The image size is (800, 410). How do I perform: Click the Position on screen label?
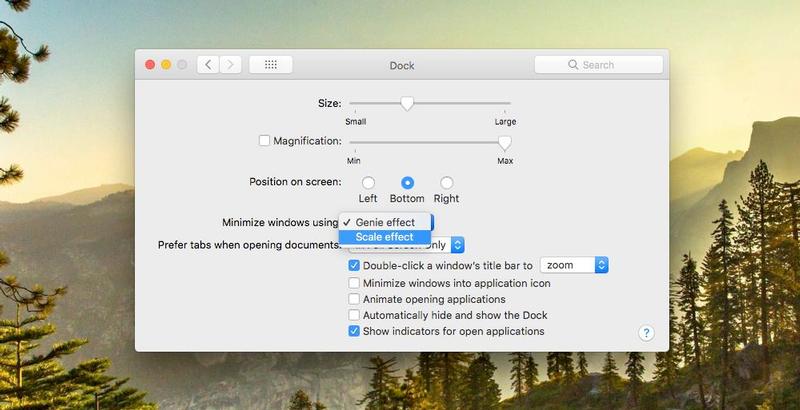pyautogui.click(x=295, y=182)
